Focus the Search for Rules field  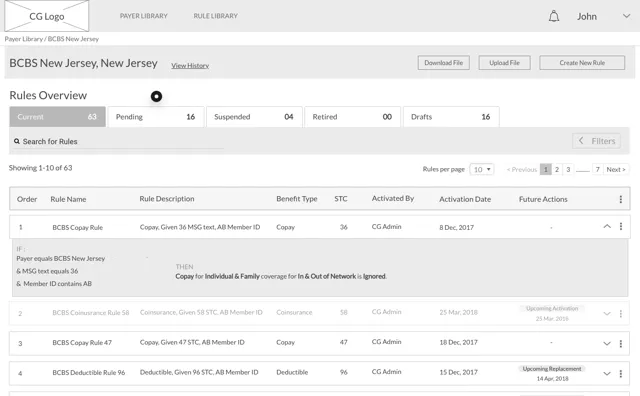[x=118, y=142]
